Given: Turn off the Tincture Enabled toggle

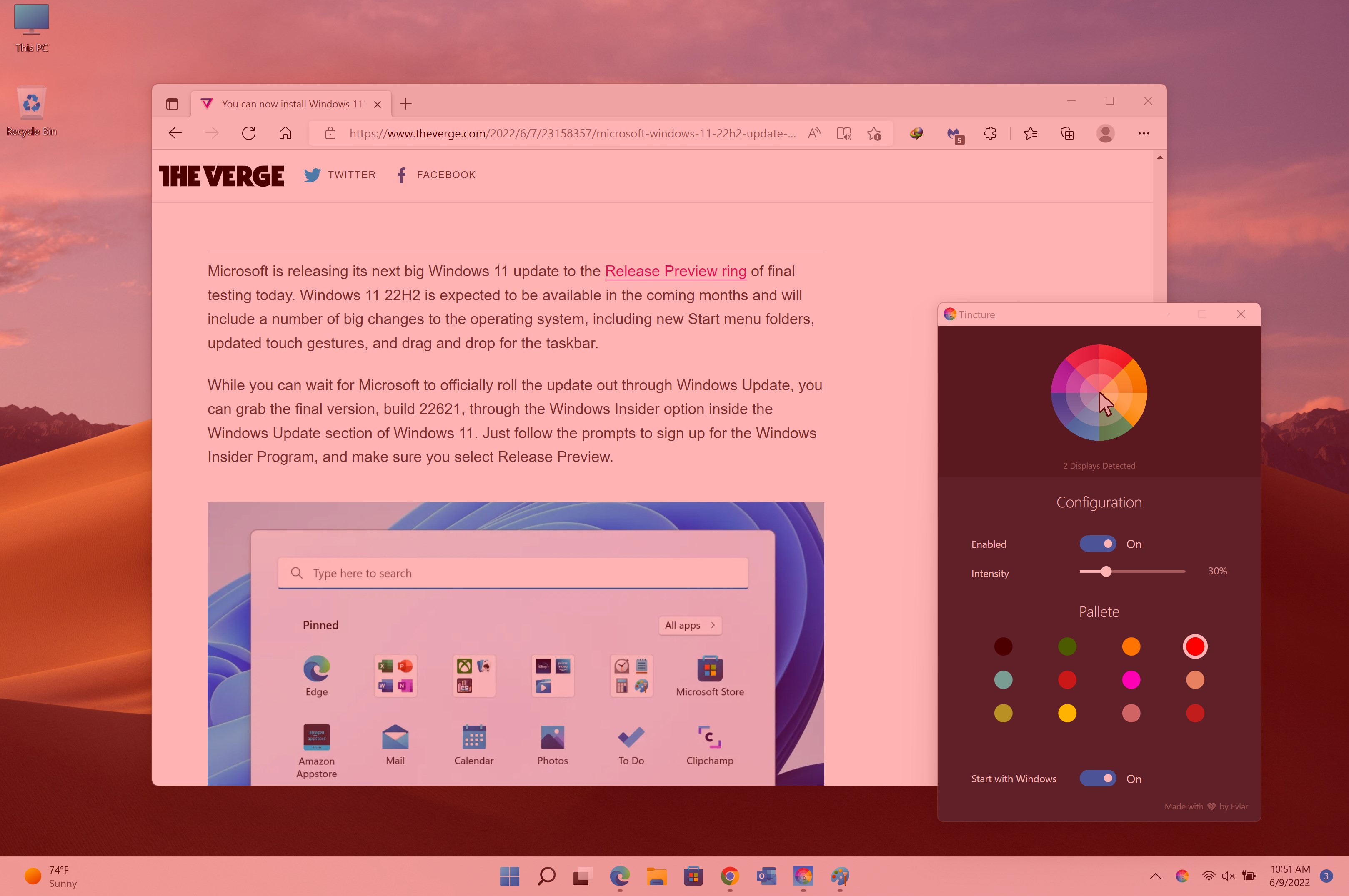Looking at the screenshot, I should coord(1097,544).
